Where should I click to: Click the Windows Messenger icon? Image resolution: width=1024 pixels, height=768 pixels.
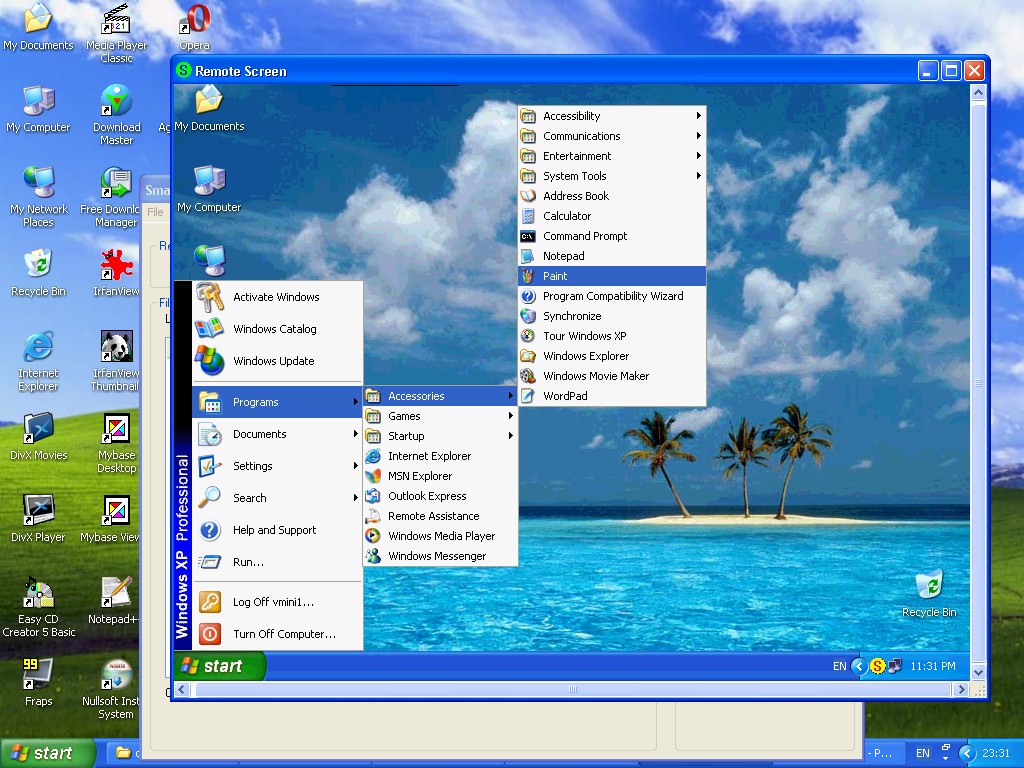(x=373, y=556)
